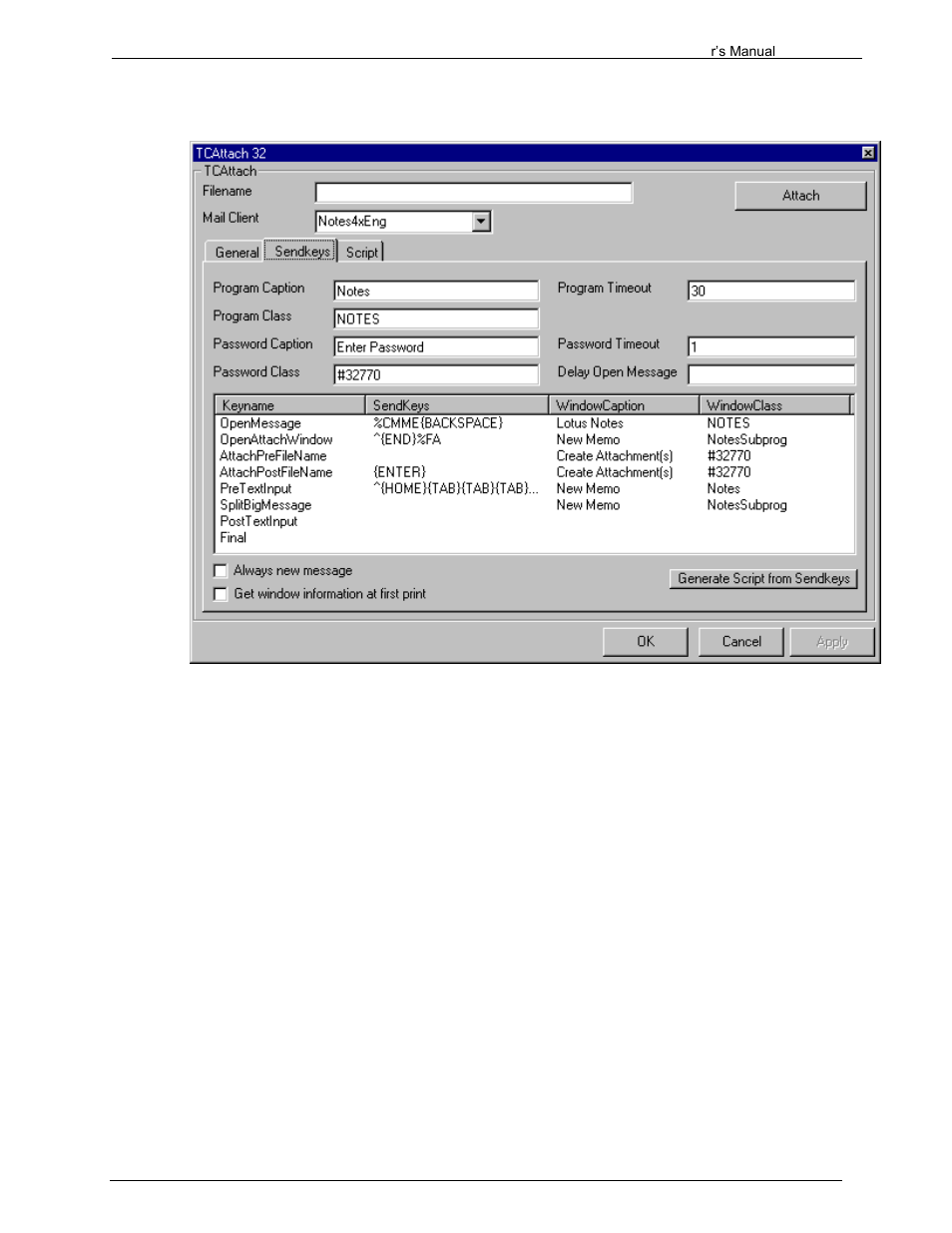Click the WindowCaption column header

pos(625,405)
